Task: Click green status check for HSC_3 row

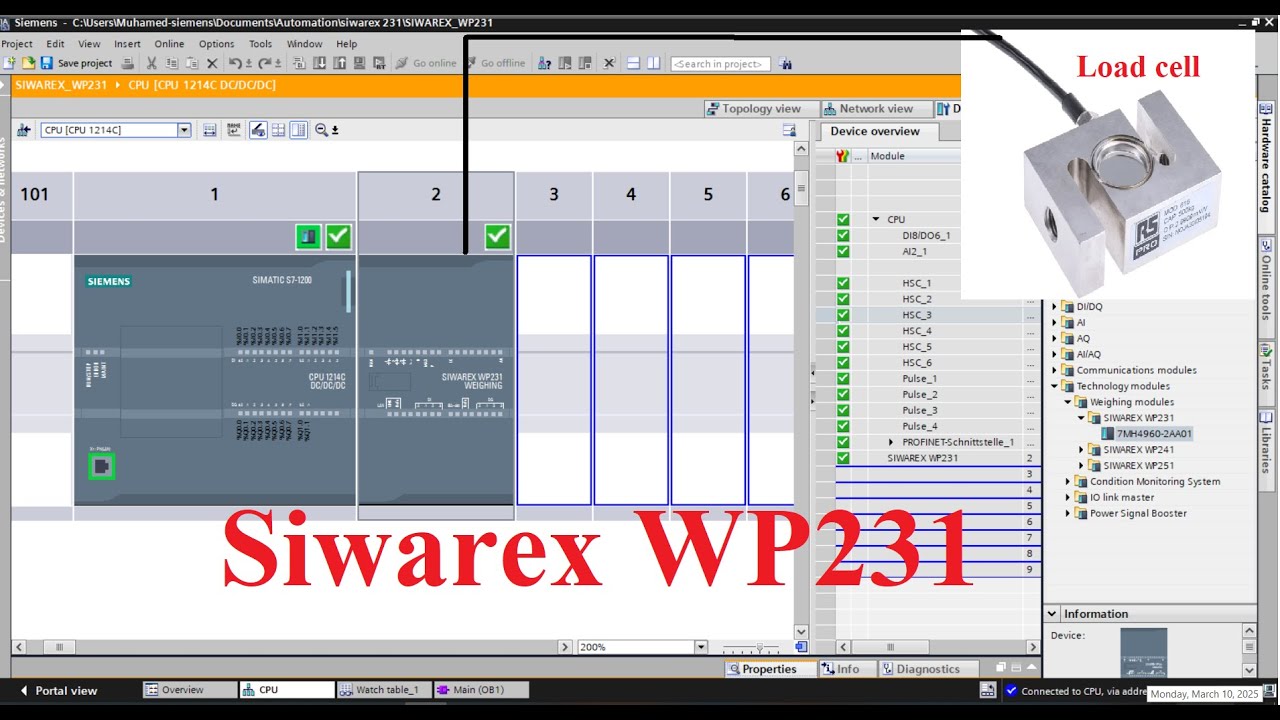Action: tap(843, 315)
